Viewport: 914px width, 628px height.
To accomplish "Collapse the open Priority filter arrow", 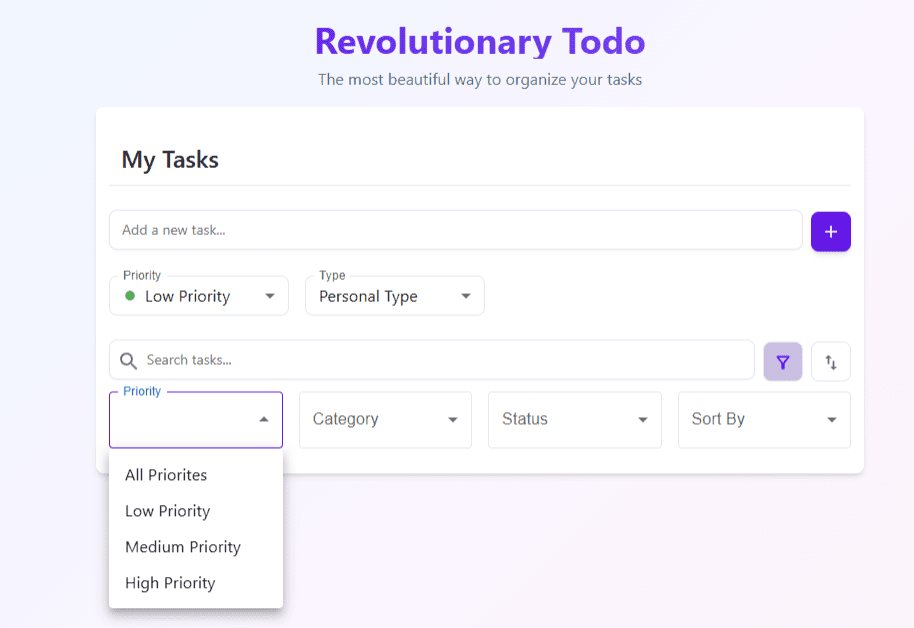I will (264, 419).
